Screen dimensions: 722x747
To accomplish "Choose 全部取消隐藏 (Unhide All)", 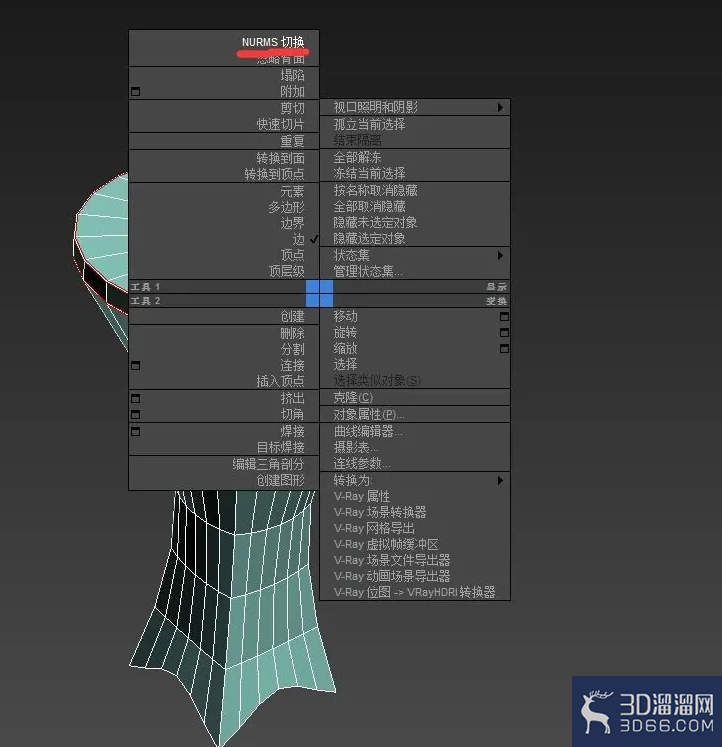I will pyautogui.click(x=369, y=207).
